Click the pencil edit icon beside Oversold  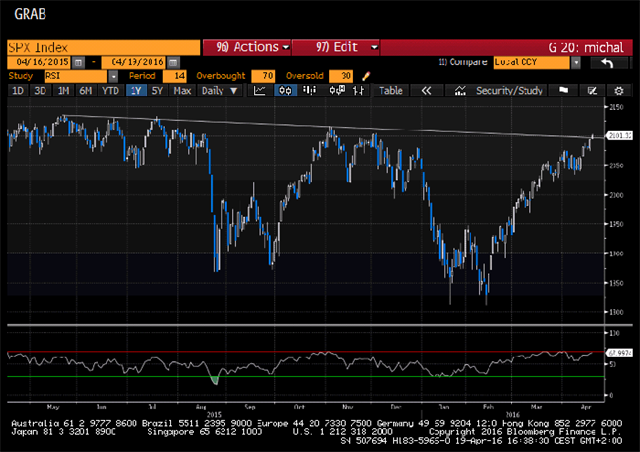coord(366,76)
